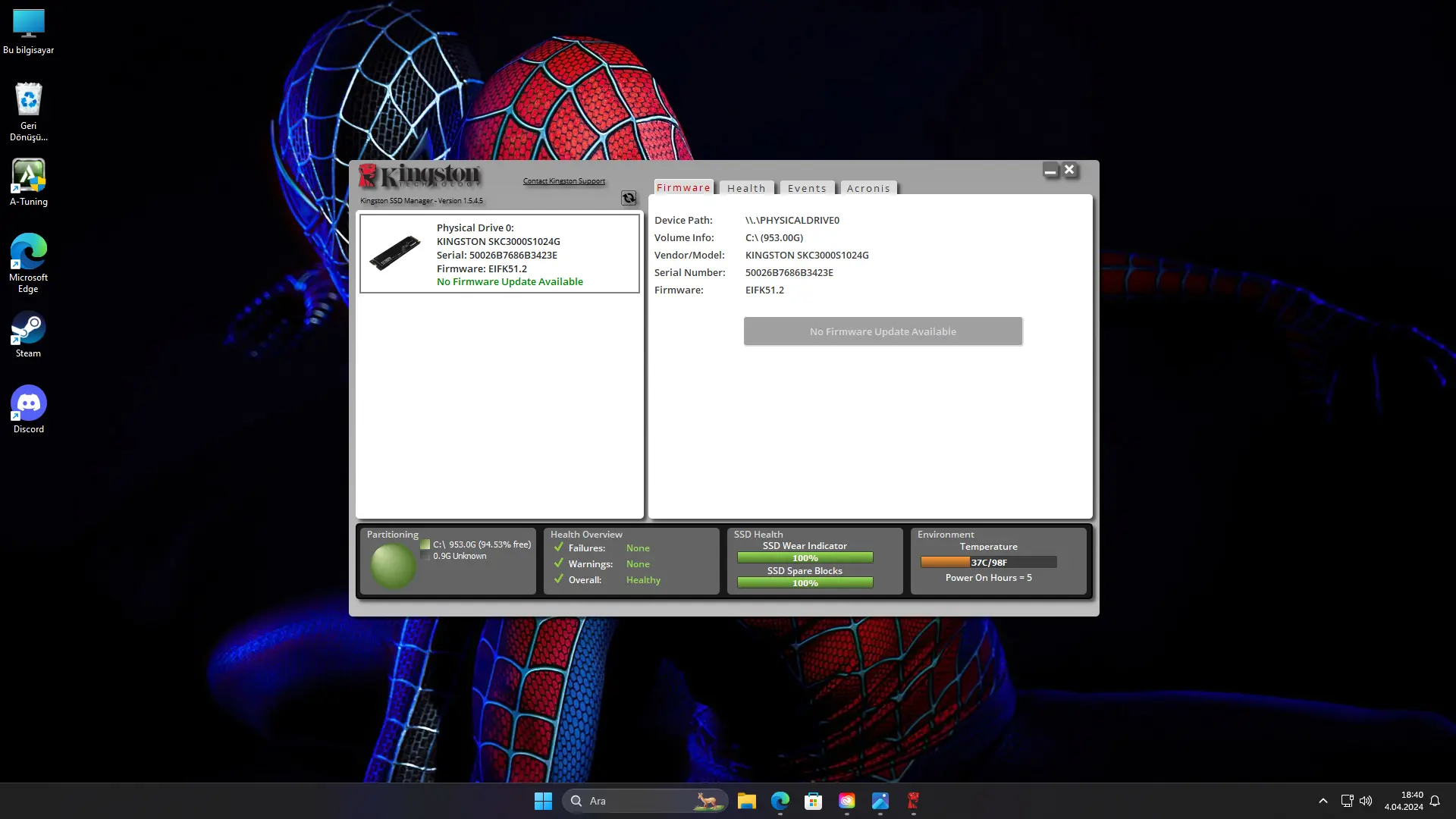Click the Kingston SSD Manager taskbar icon

[x=913, y=801]
